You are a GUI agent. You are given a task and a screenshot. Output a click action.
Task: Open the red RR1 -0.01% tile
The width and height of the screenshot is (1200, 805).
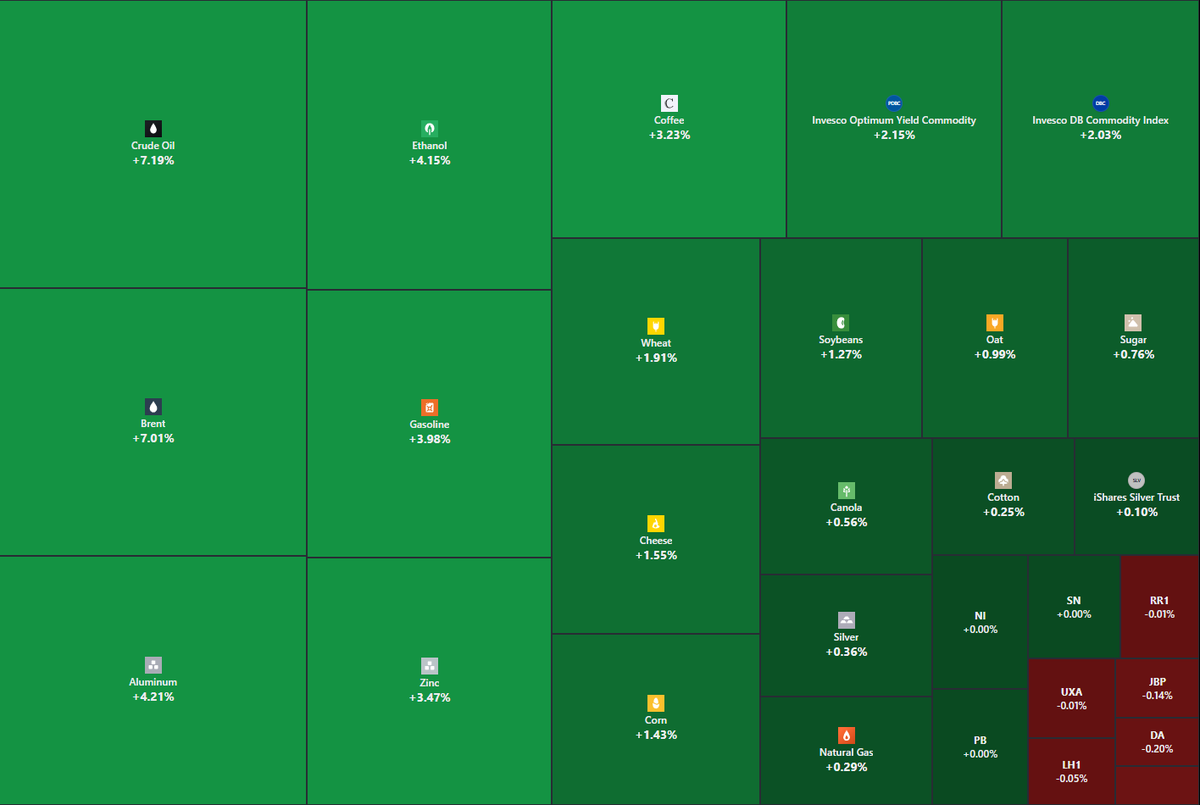(1160, 607)
